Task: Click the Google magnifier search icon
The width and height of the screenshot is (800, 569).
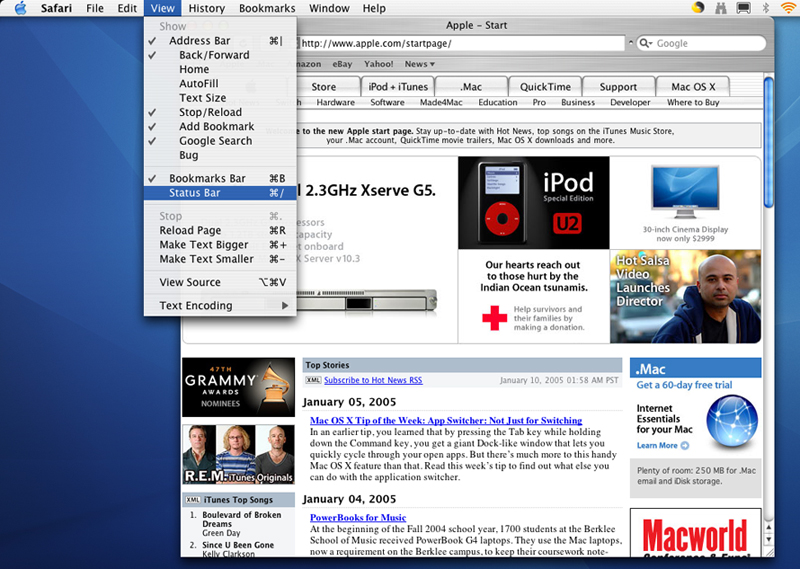Action: pyautogui.click(x=643, y=43)
